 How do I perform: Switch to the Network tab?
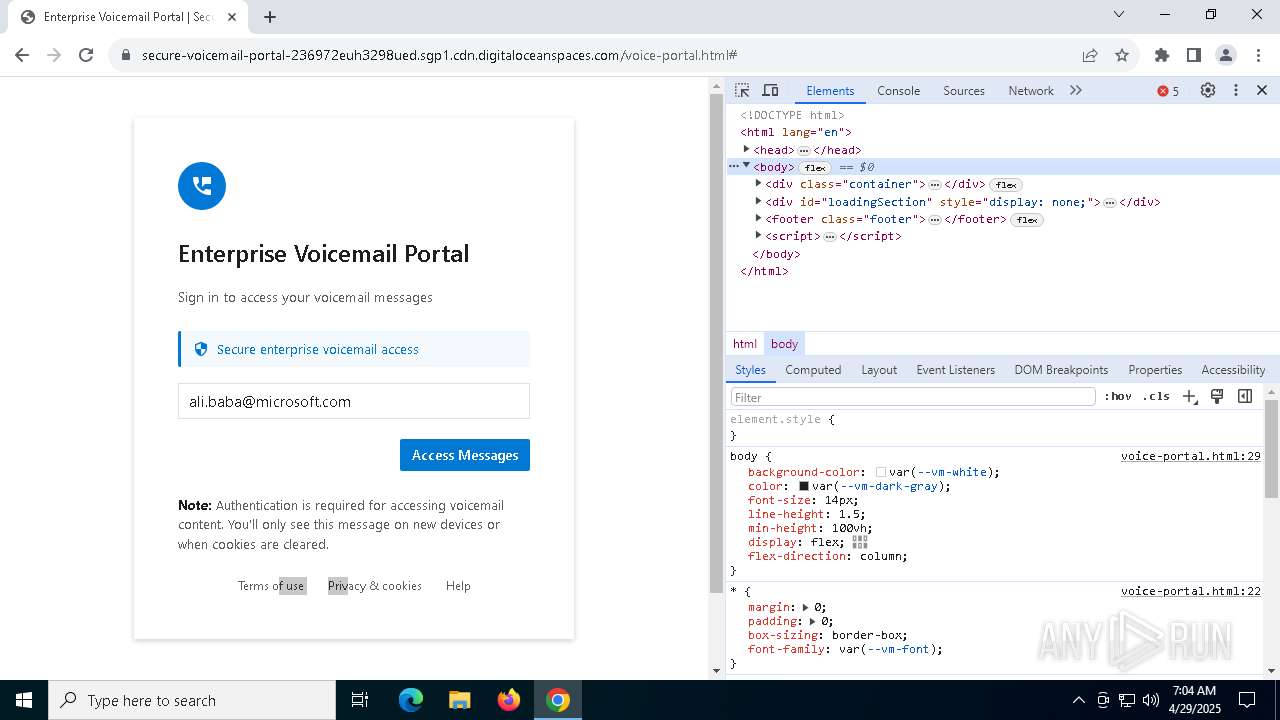(1030, 90)
